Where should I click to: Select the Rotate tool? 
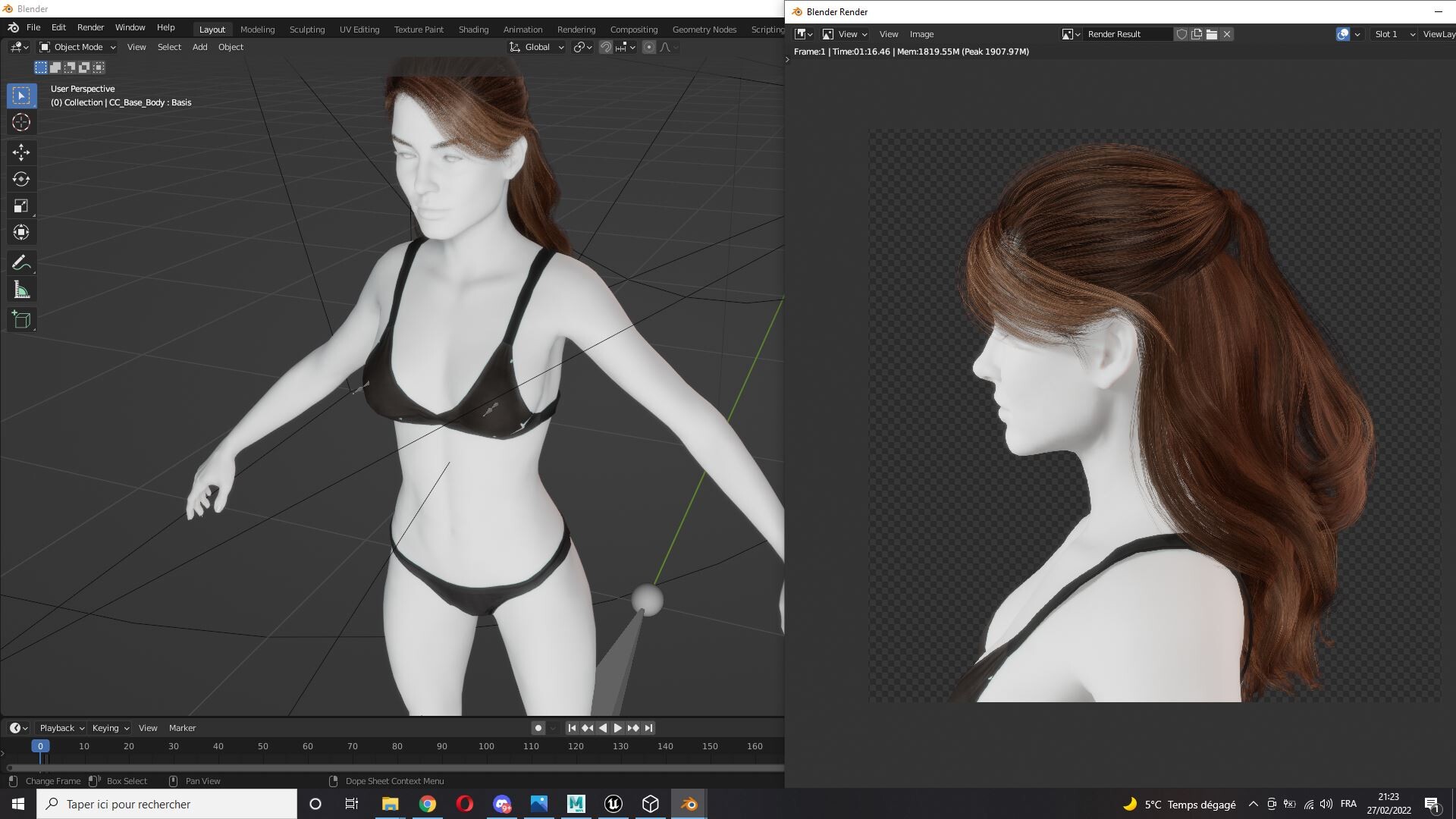(21, 179)
